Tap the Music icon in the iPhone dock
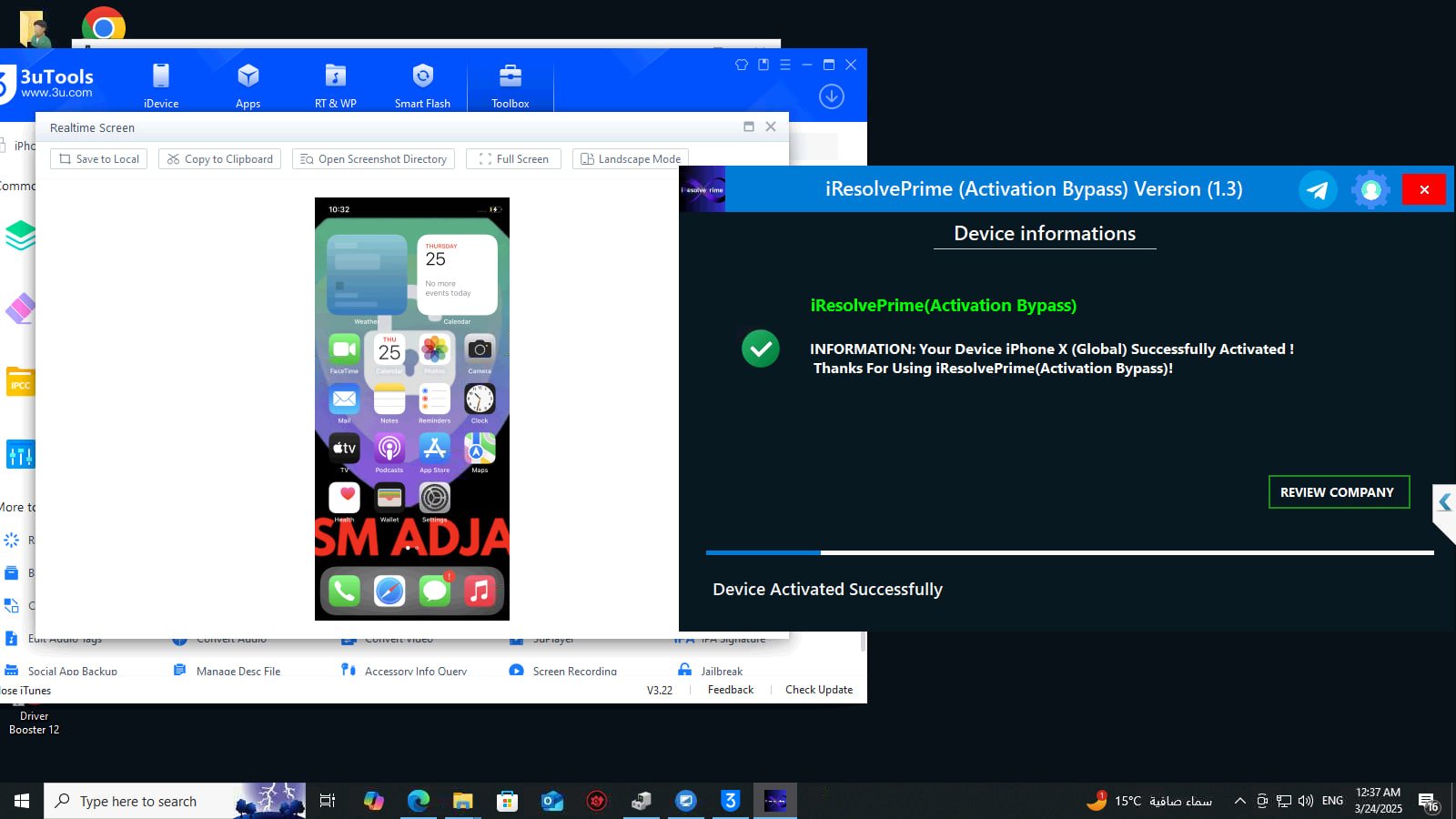Screen dimensions: 1456x819 click(x=480, y=591)
